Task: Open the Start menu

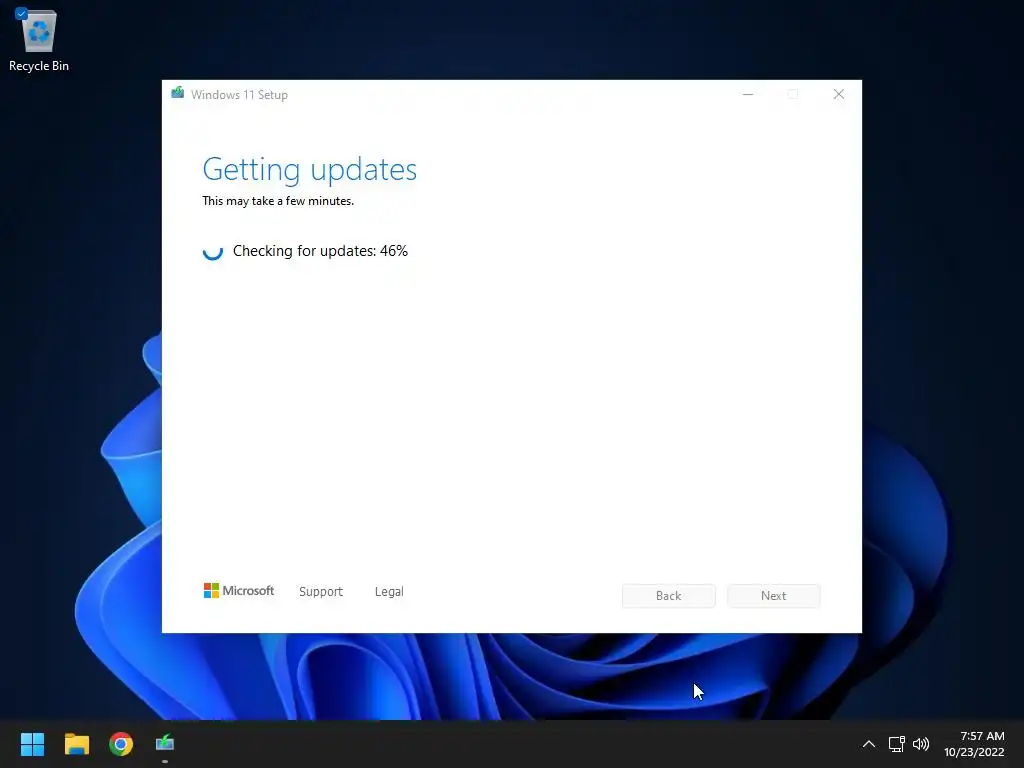Action: click(x=32, y=744)
